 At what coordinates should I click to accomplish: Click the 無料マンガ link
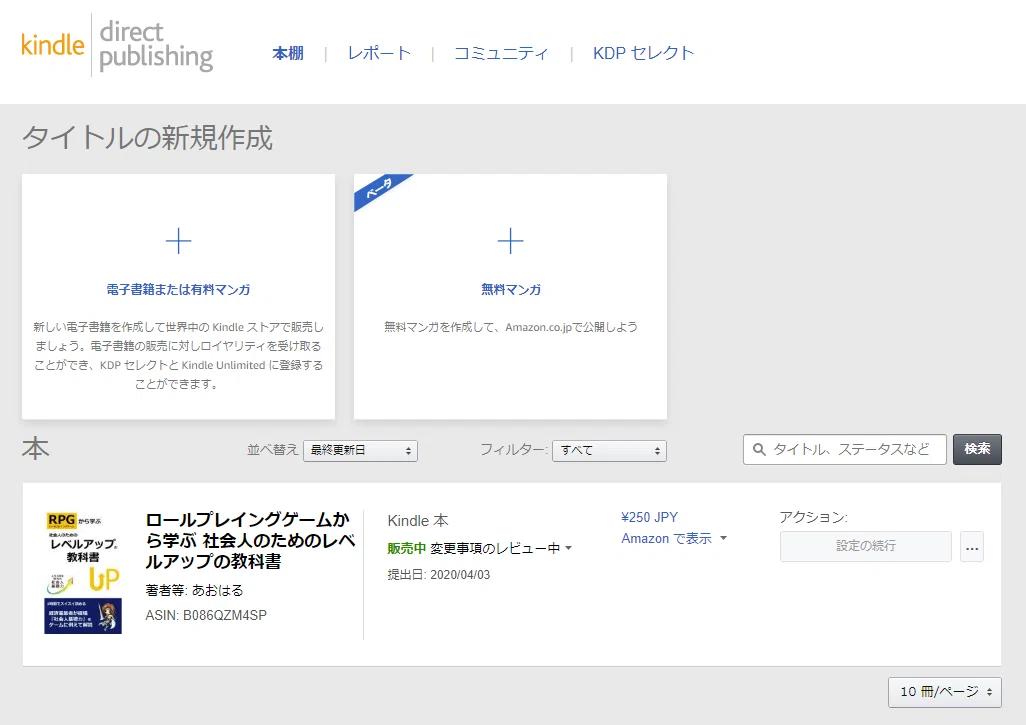[x=510, y=289]
